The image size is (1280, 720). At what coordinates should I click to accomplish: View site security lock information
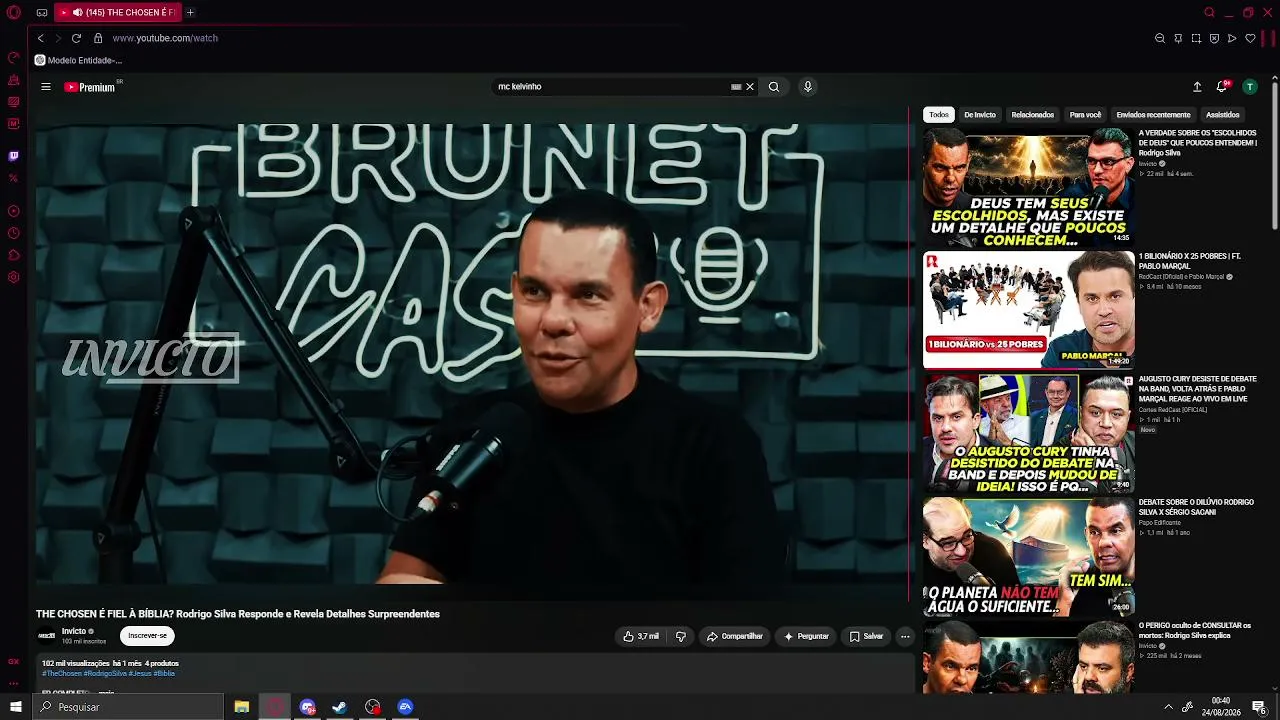pyautogui.click(x=98, y=38)
